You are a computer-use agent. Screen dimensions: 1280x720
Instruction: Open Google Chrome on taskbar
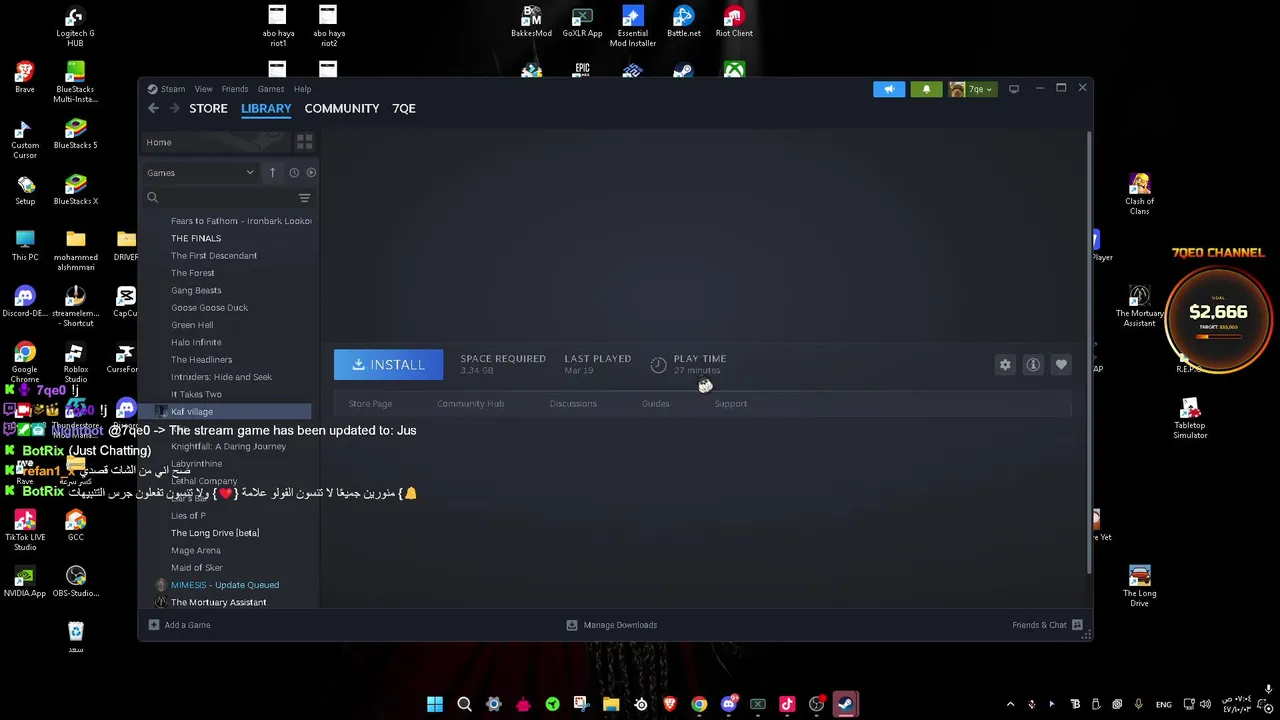point(699,704)
